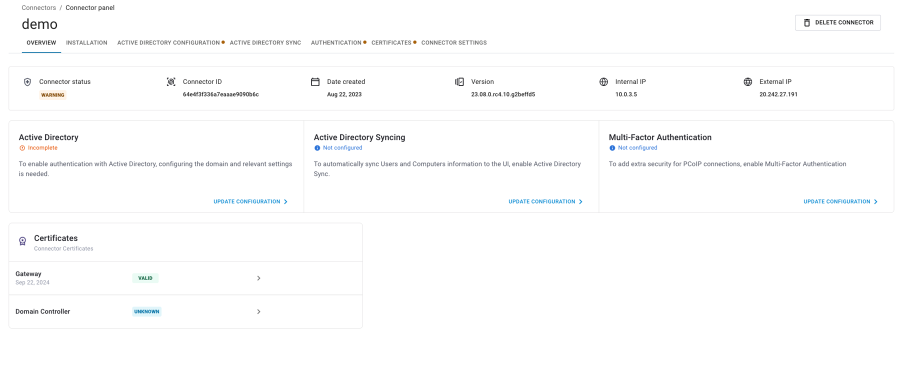Click Update Configuration for Active Directory

250,202
